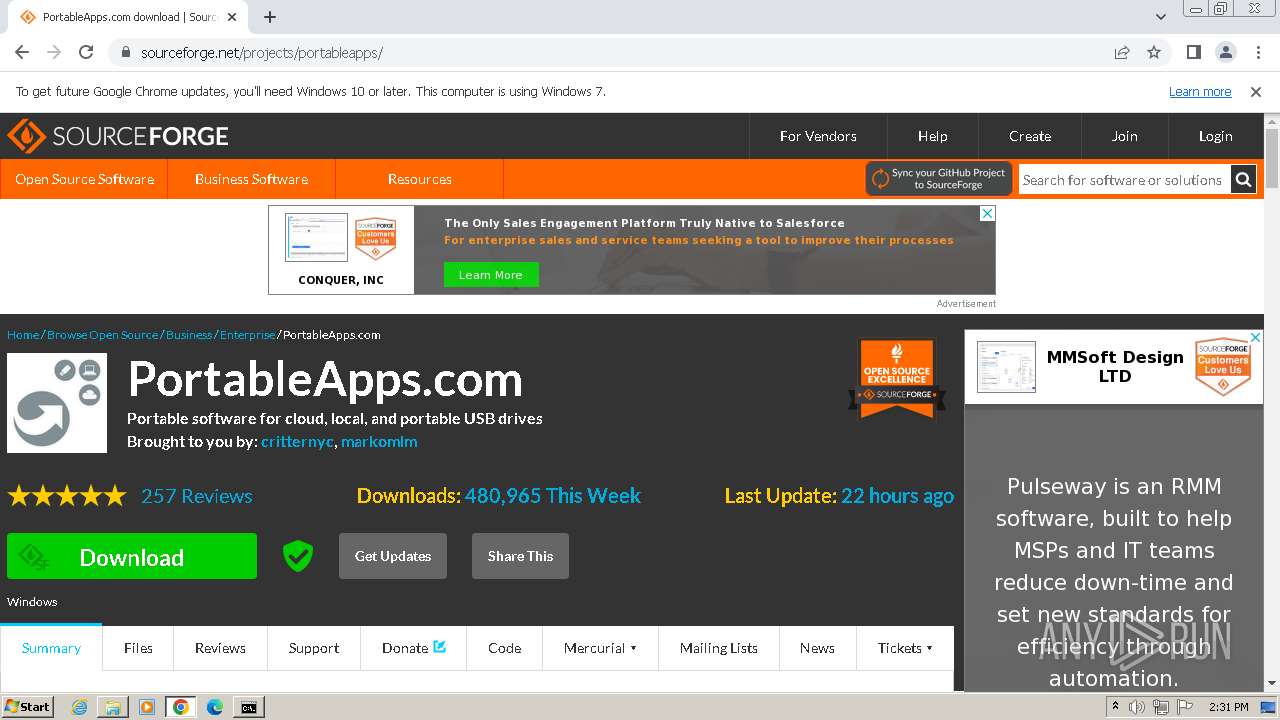This screenshot has height=720, width=1280.
Task: Click the Learn More ad button
Action: [x=490, y=275]
